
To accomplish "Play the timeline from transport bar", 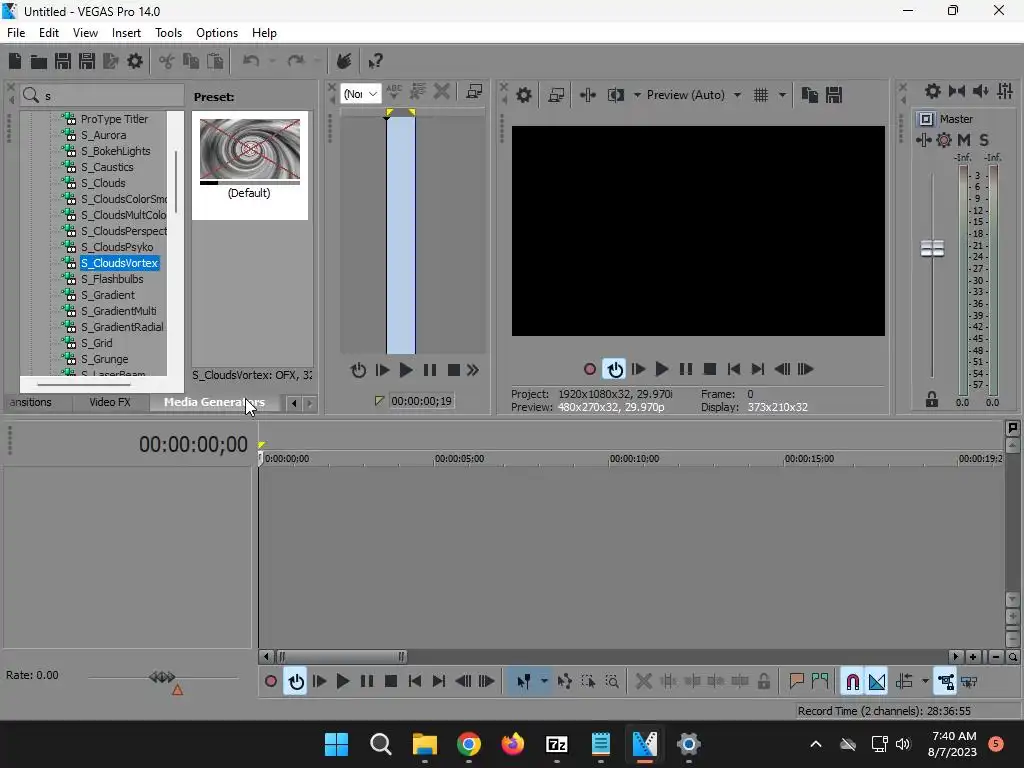I will pyautogui.click(x=343, y=682).
